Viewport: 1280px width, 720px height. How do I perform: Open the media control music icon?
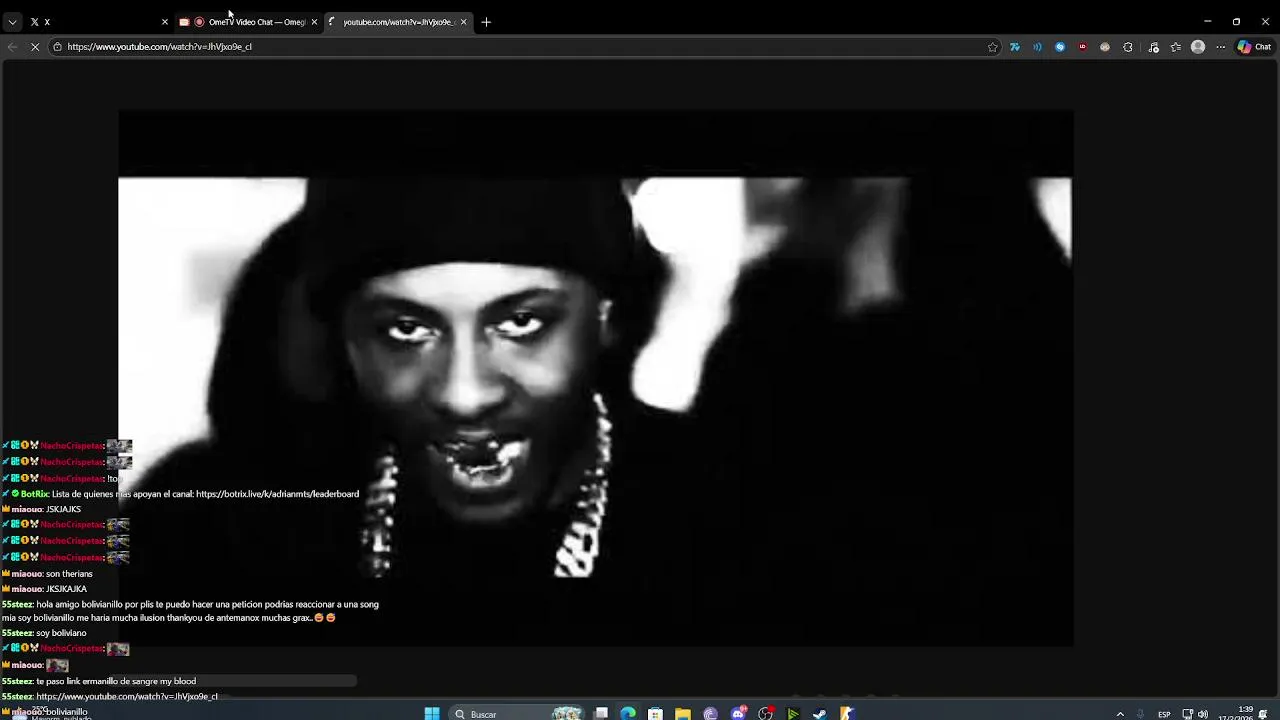[x=1153, y=47]
